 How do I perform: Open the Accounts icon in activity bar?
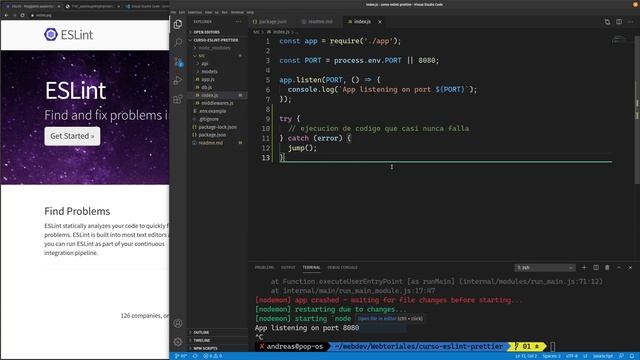point(178,323)
